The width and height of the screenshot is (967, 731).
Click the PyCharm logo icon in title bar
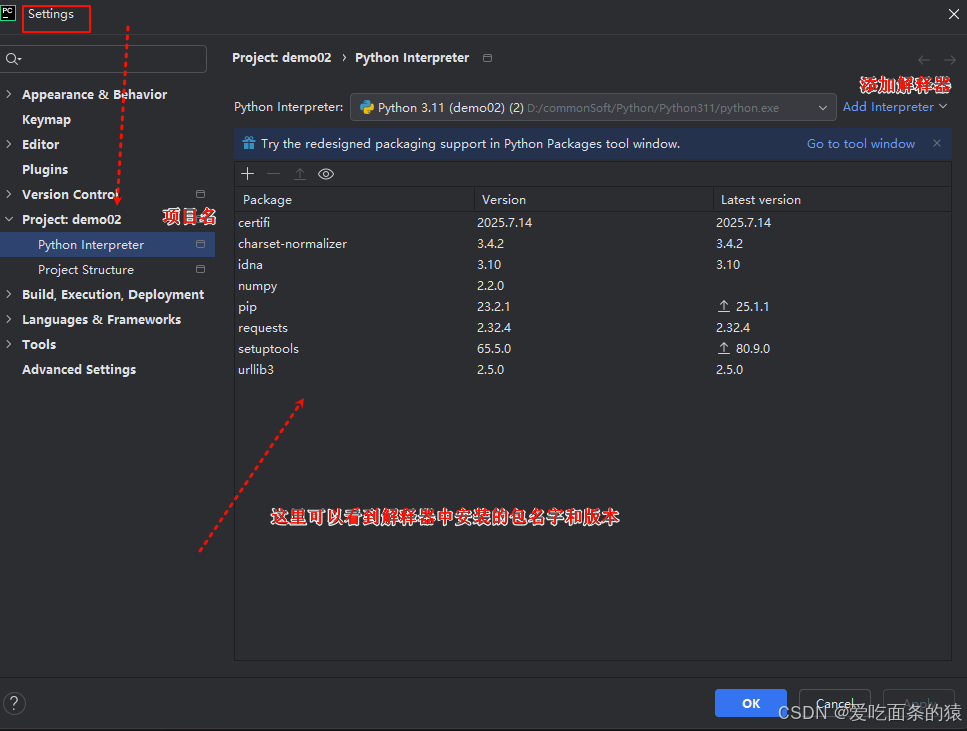(x=8, y=14)
